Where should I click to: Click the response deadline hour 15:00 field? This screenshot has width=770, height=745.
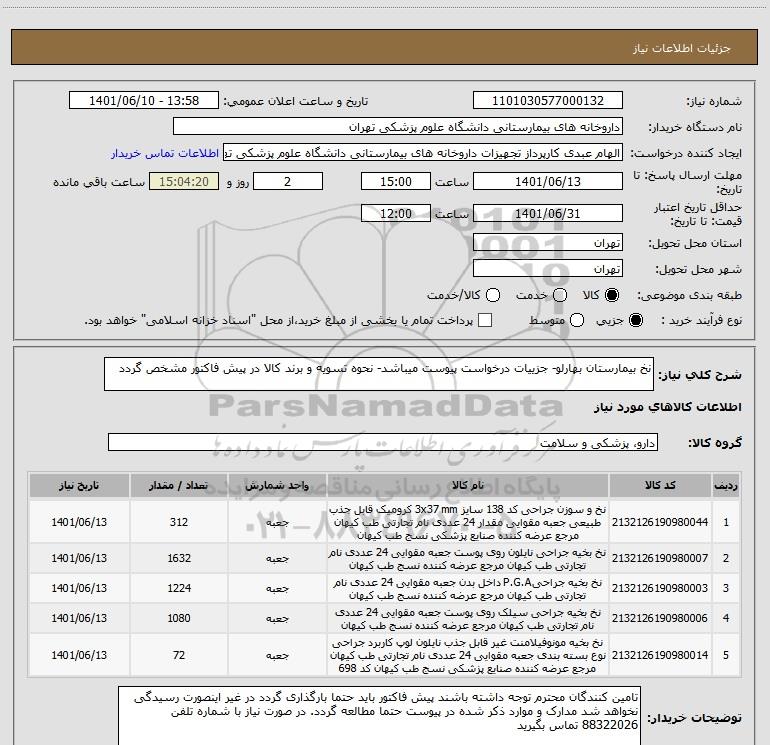pos(396,181)
